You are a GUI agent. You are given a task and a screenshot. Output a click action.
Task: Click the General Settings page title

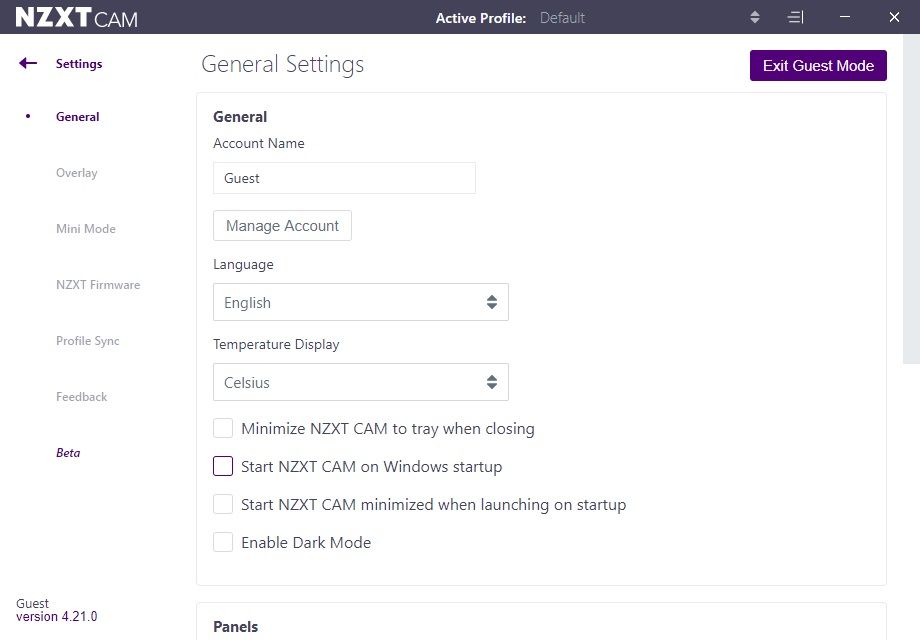pyautogui.click(x=282, y=65)
